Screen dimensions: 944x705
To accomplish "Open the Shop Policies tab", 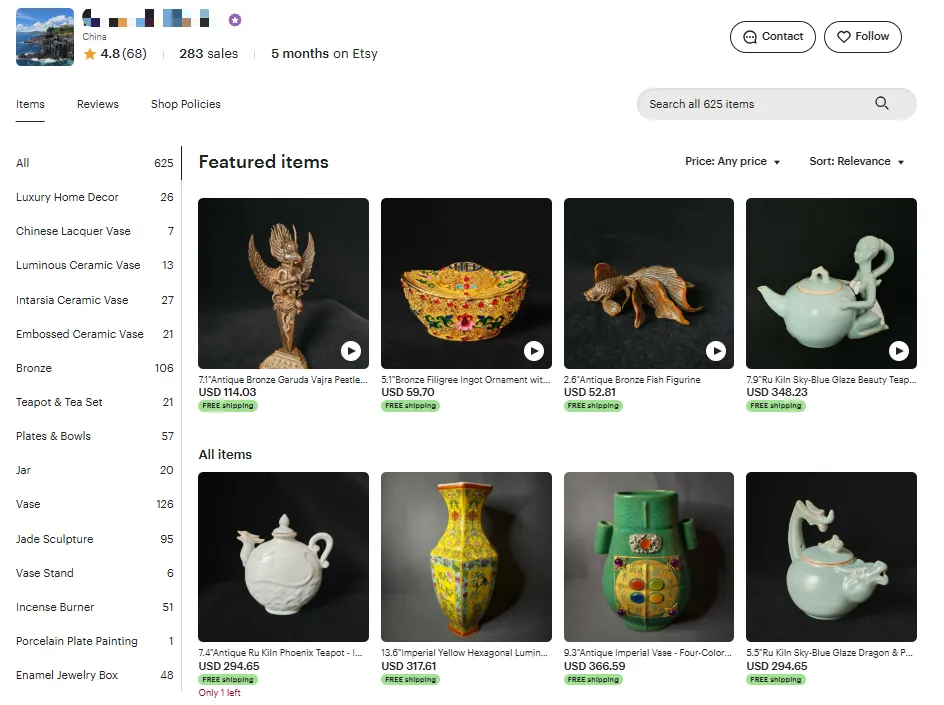I will pos(186,104).
